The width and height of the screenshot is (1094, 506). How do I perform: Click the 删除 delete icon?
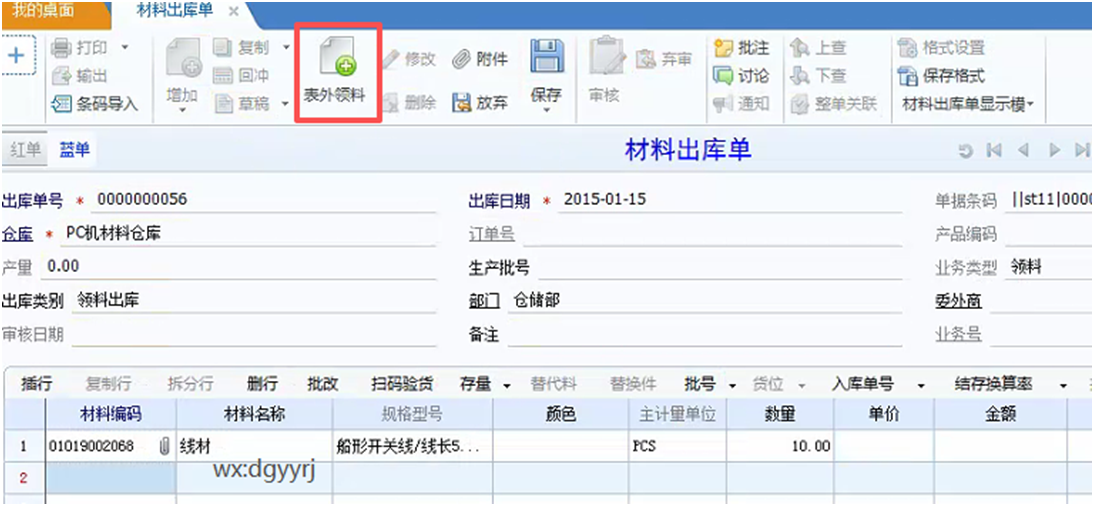click(390, 103)
